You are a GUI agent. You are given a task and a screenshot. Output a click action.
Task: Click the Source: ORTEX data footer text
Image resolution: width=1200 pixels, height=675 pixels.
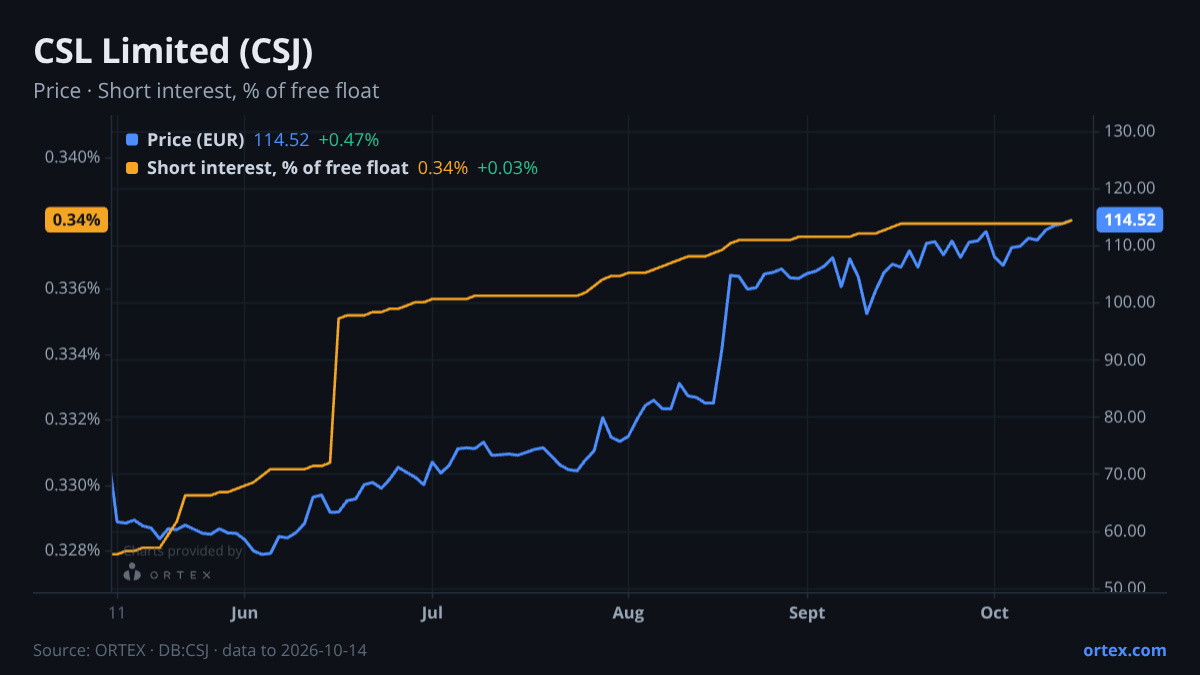click(x=200, y=650)
